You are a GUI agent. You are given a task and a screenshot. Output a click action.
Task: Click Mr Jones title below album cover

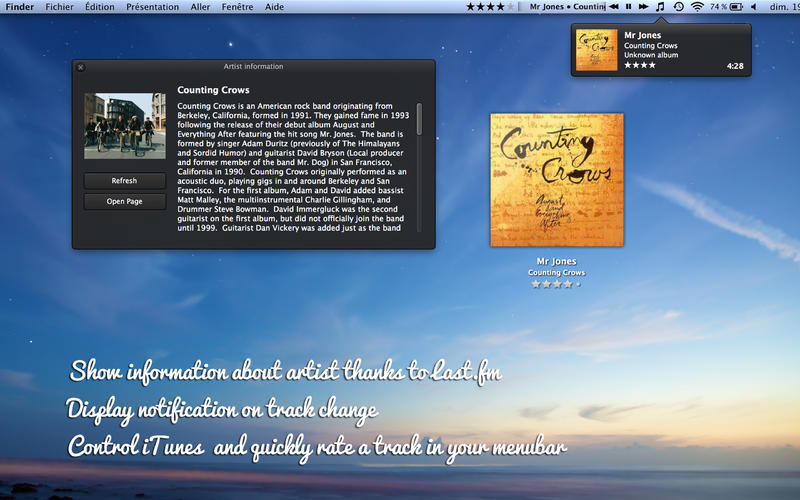557,261
